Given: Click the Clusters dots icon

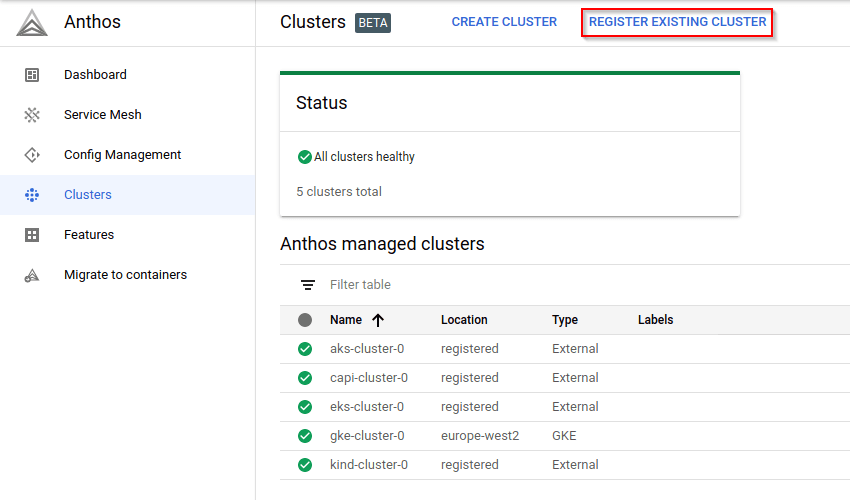Looking at the screenshot, I should tap(32, 195).
